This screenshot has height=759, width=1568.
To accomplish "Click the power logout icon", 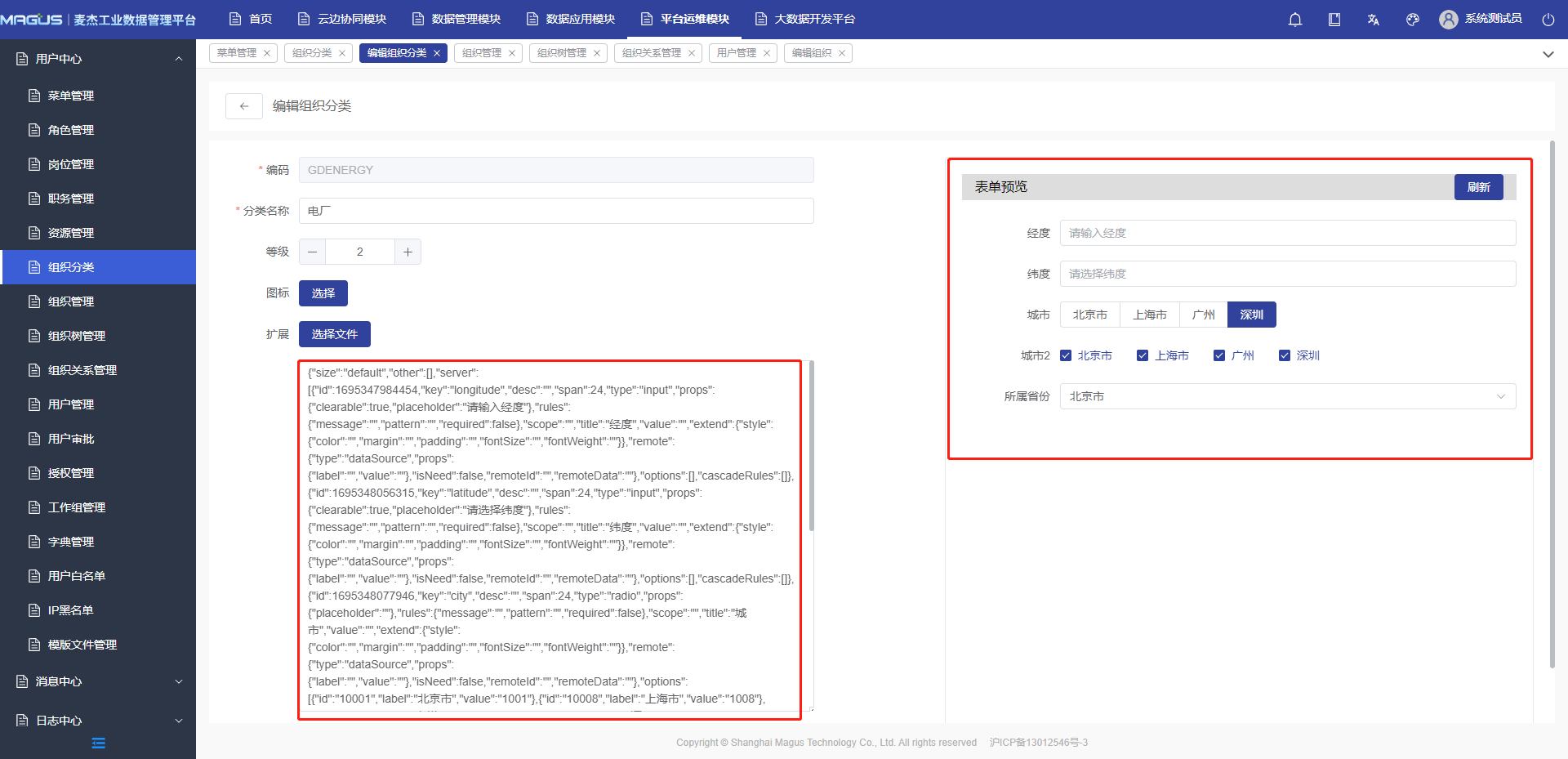I will (1548, 20).
